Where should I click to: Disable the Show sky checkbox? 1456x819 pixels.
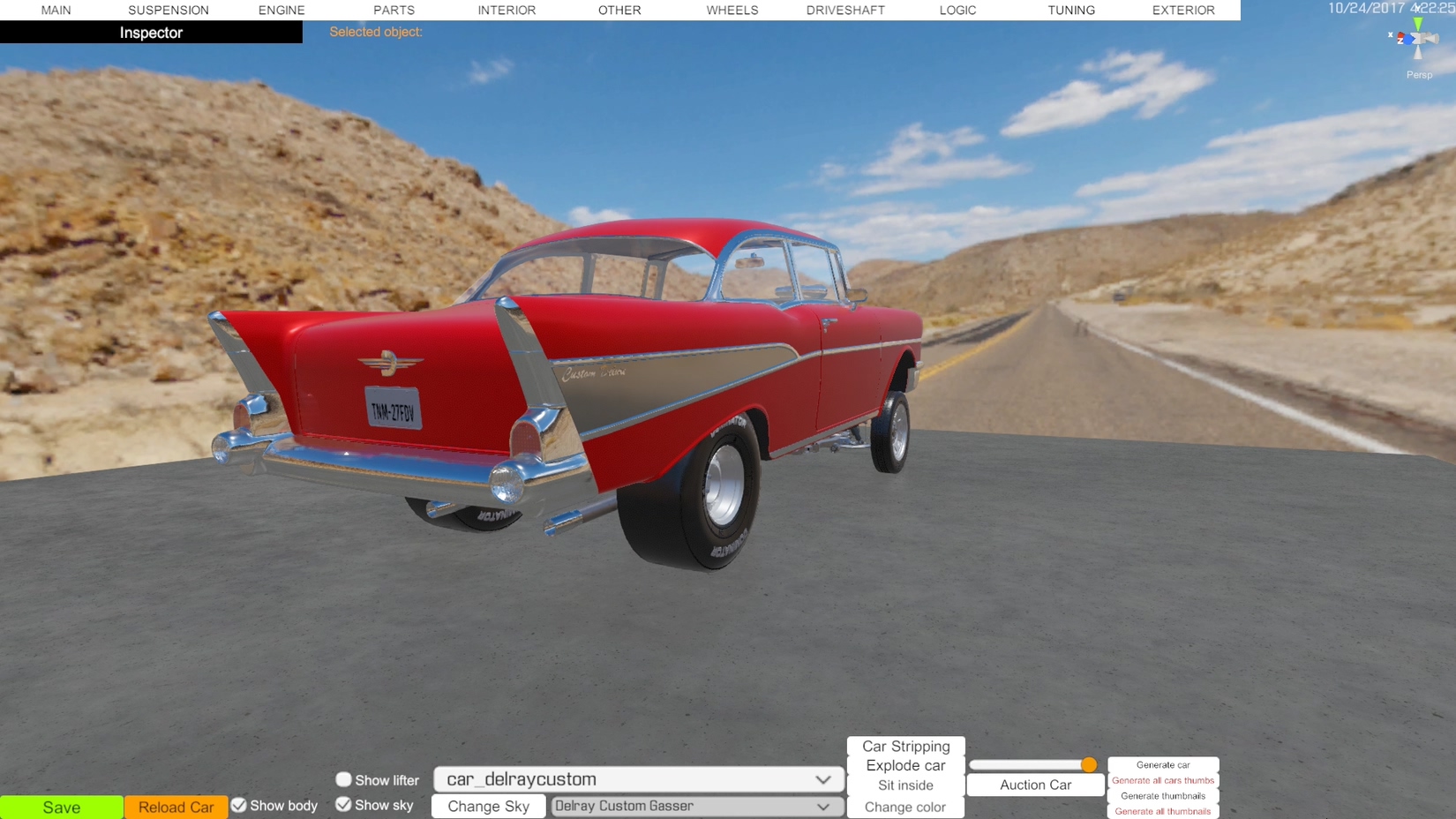(x=343, y=804)
